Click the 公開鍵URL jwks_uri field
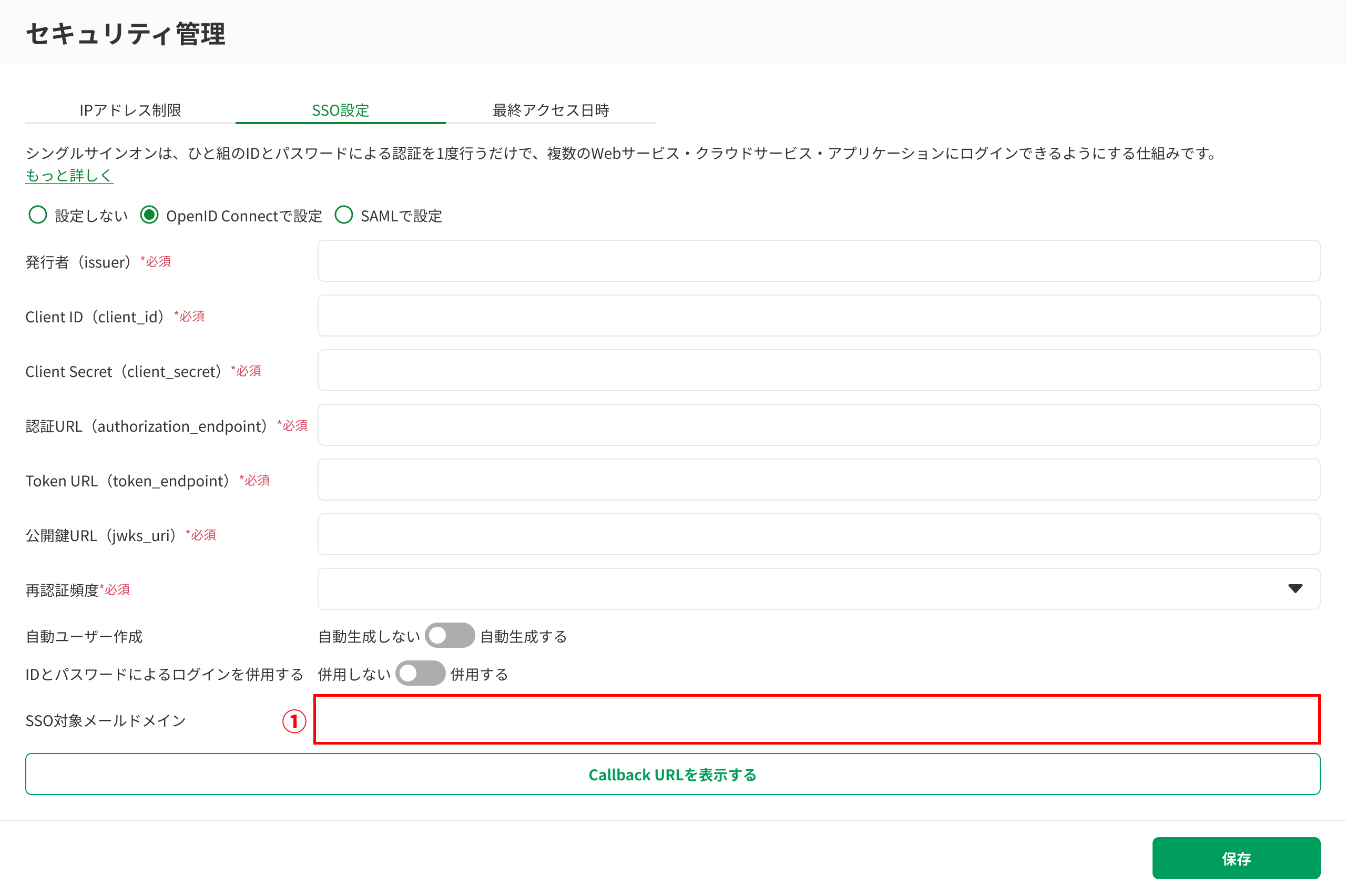 click(819, 535)
